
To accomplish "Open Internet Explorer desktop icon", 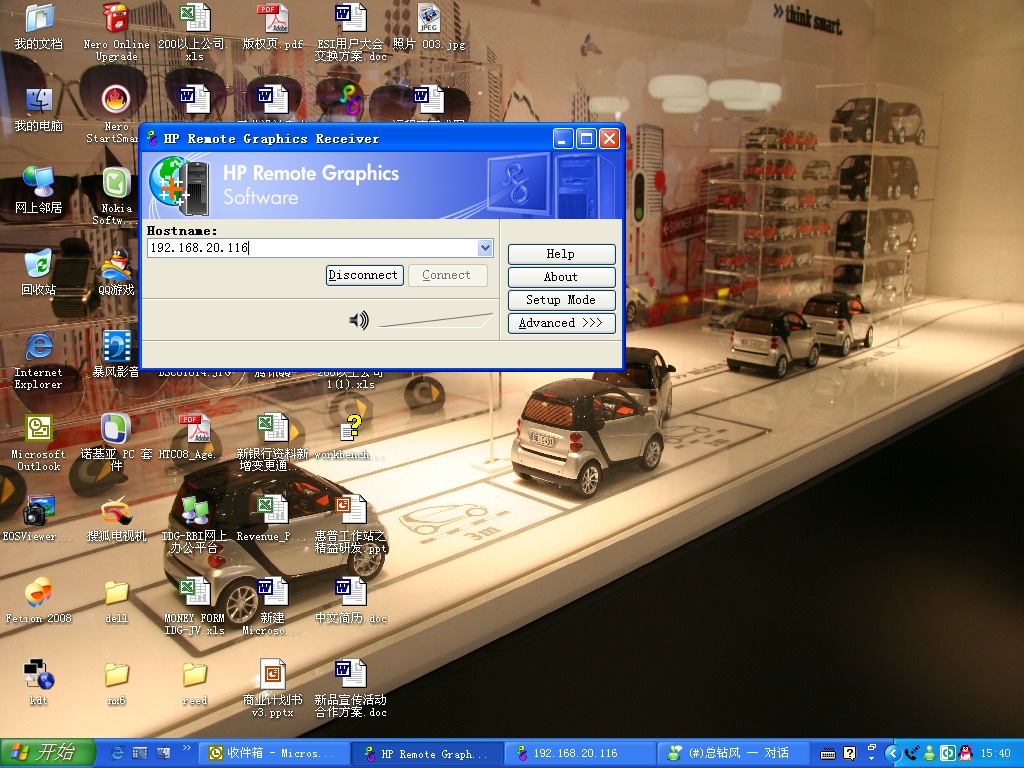I will [x=38, y=348].
